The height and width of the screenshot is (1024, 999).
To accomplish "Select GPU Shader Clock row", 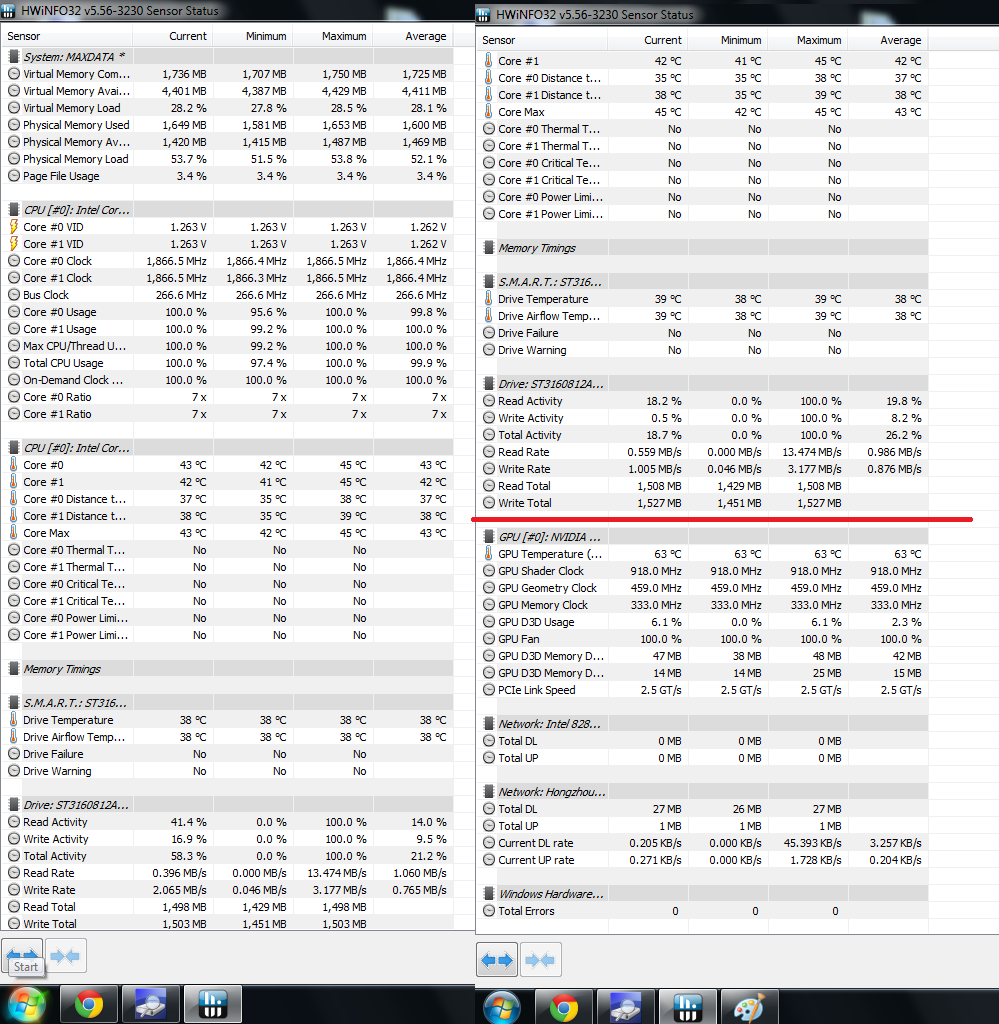I will point(703,571).
